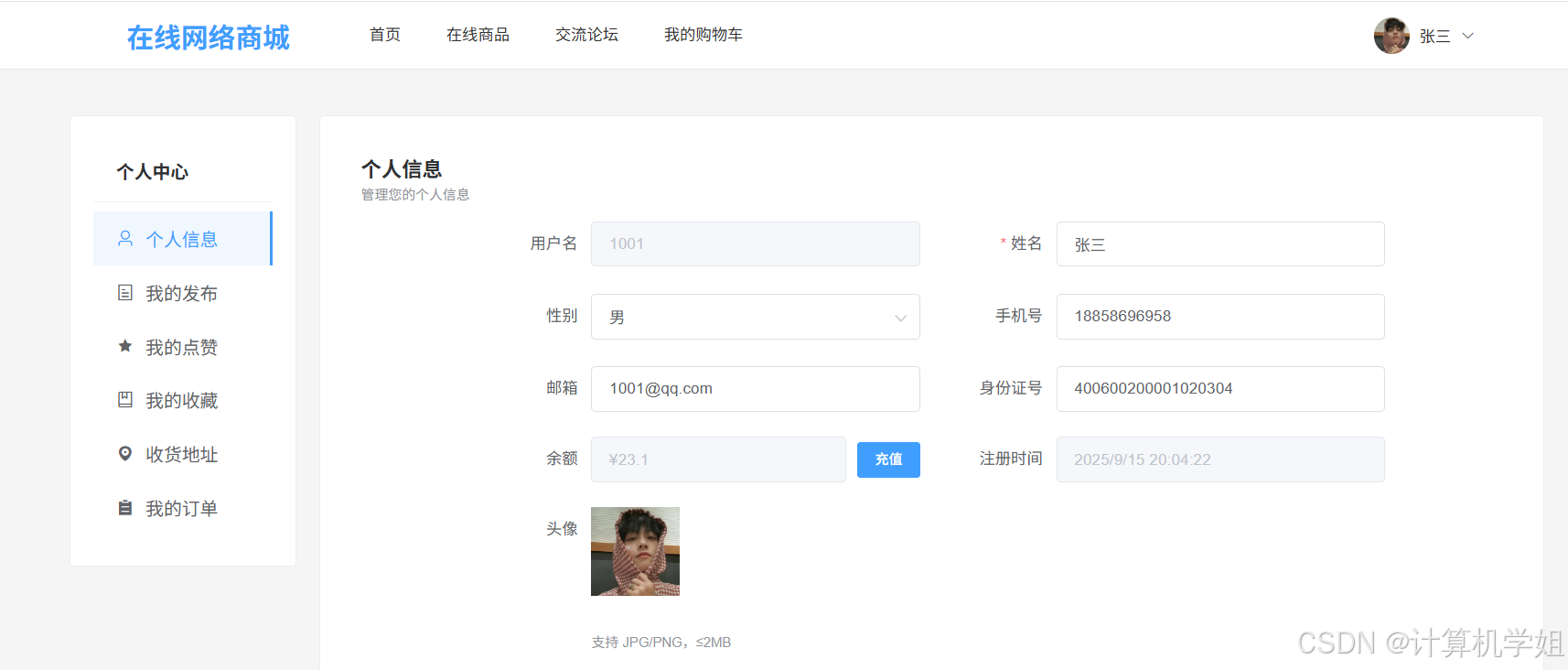
Task: Click the user avatar in top bar
Action: (x=1391, y=36)
